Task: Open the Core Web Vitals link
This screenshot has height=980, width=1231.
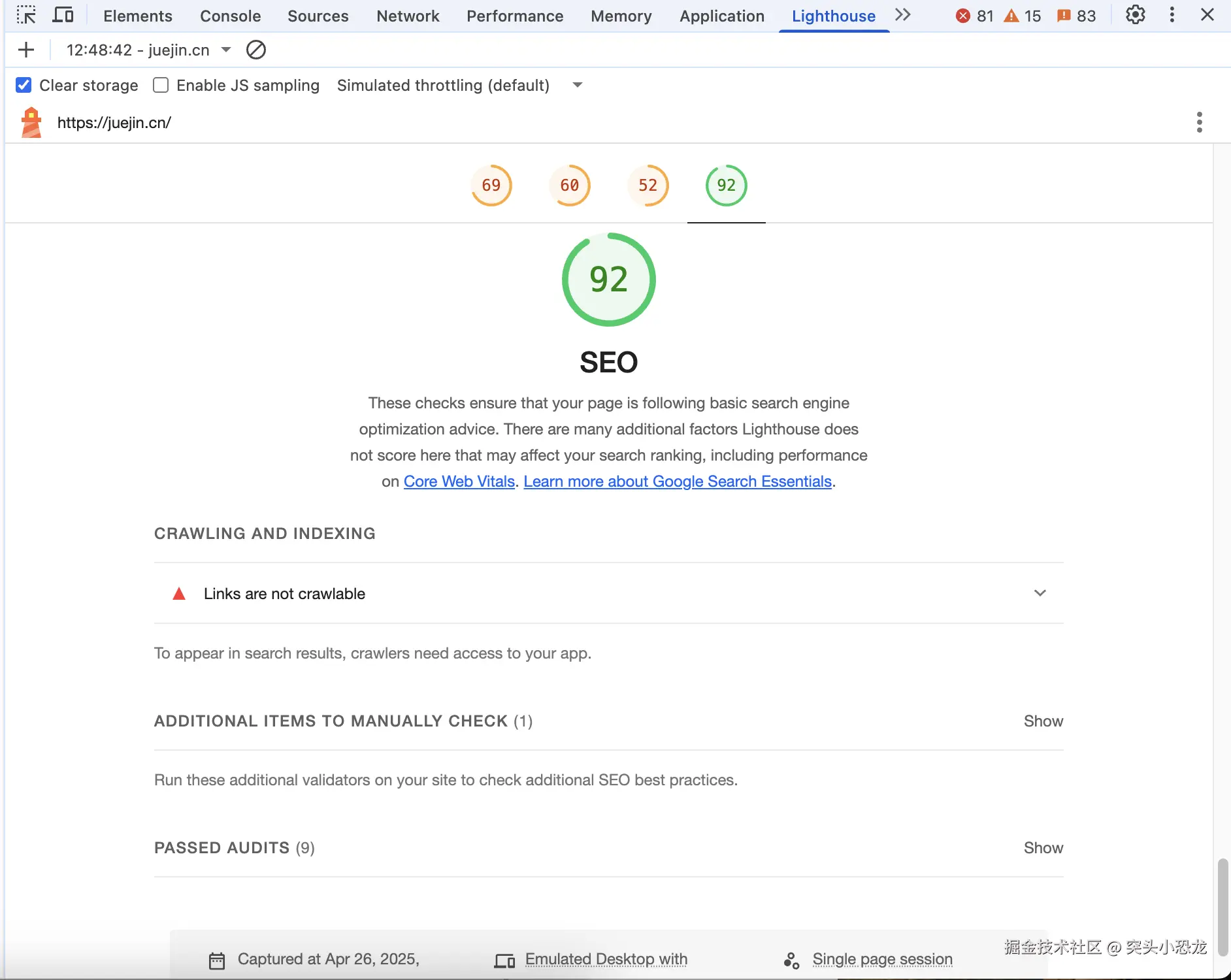Action: [459, 482]
